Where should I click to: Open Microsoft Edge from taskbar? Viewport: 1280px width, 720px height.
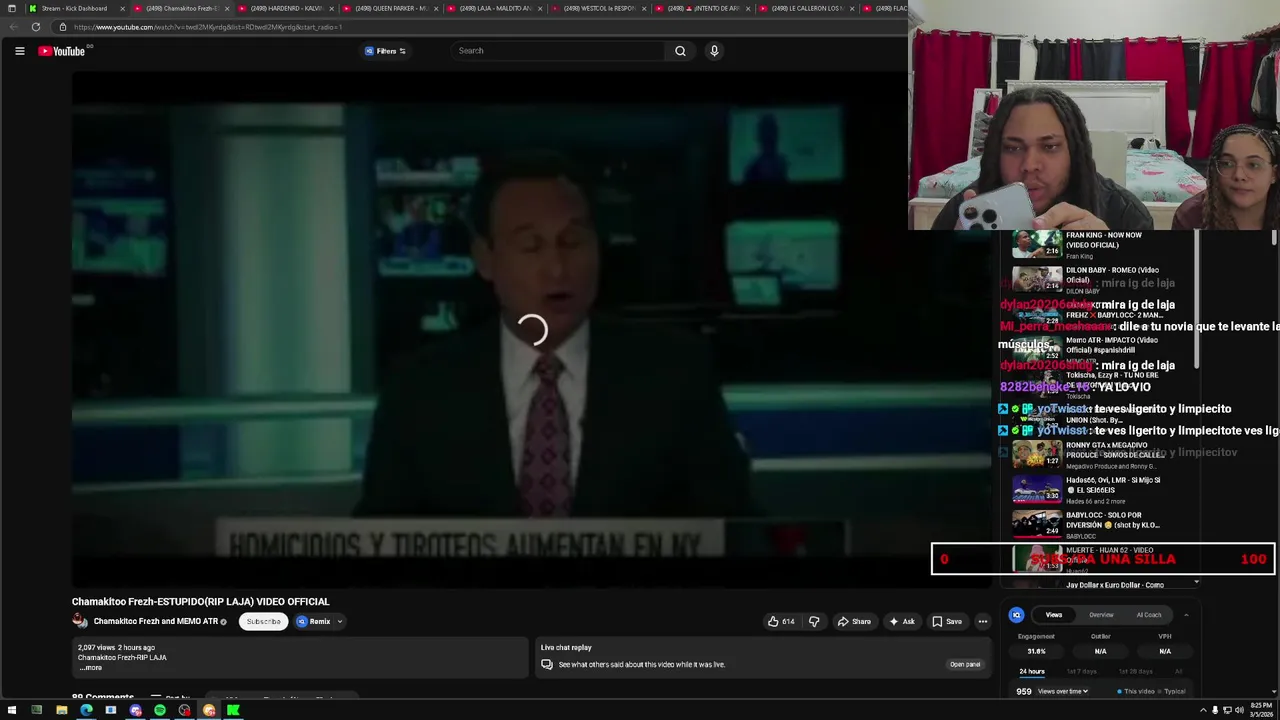[x=86, y=711]
